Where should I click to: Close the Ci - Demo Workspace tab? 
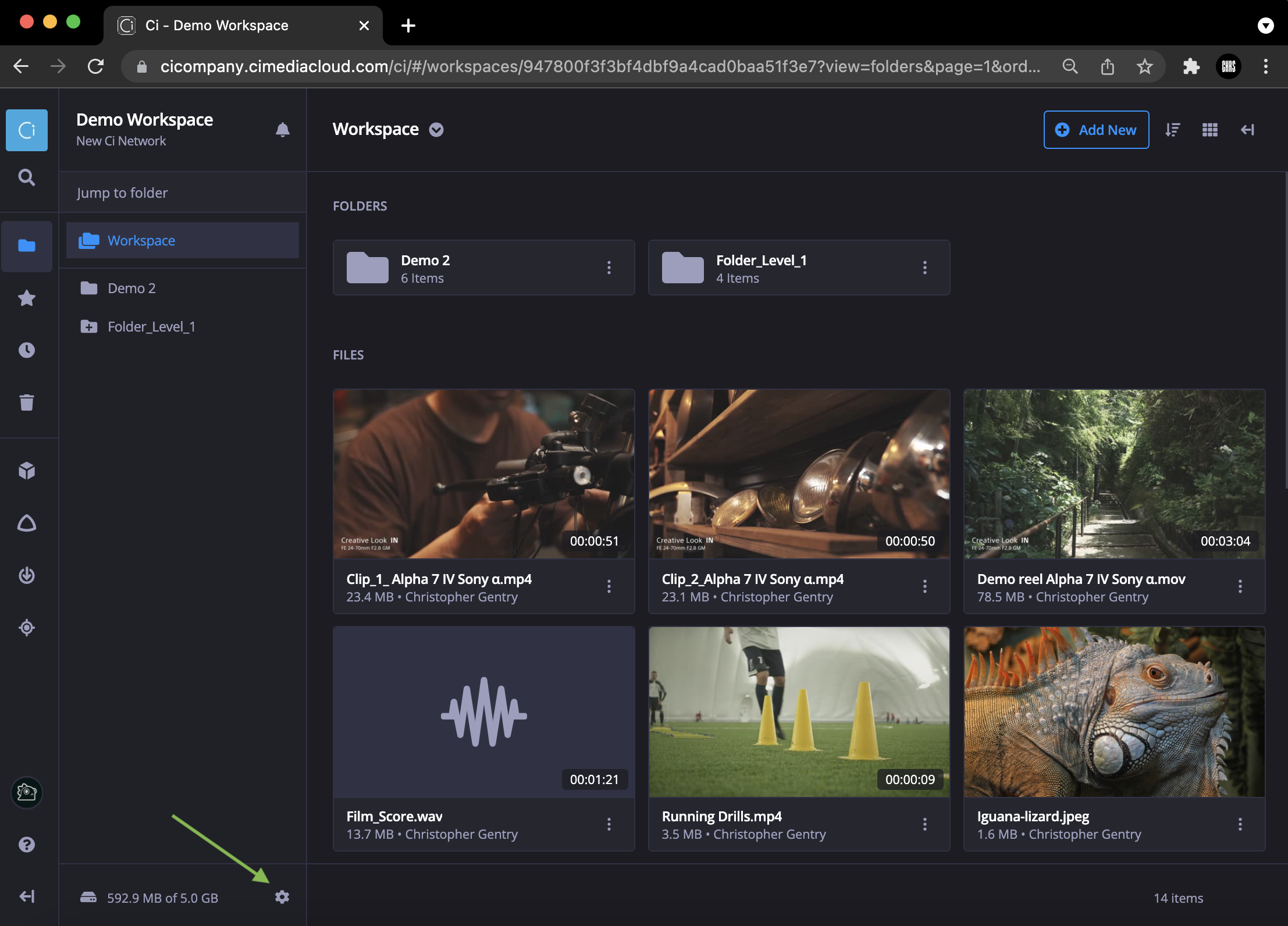(364, 26)
